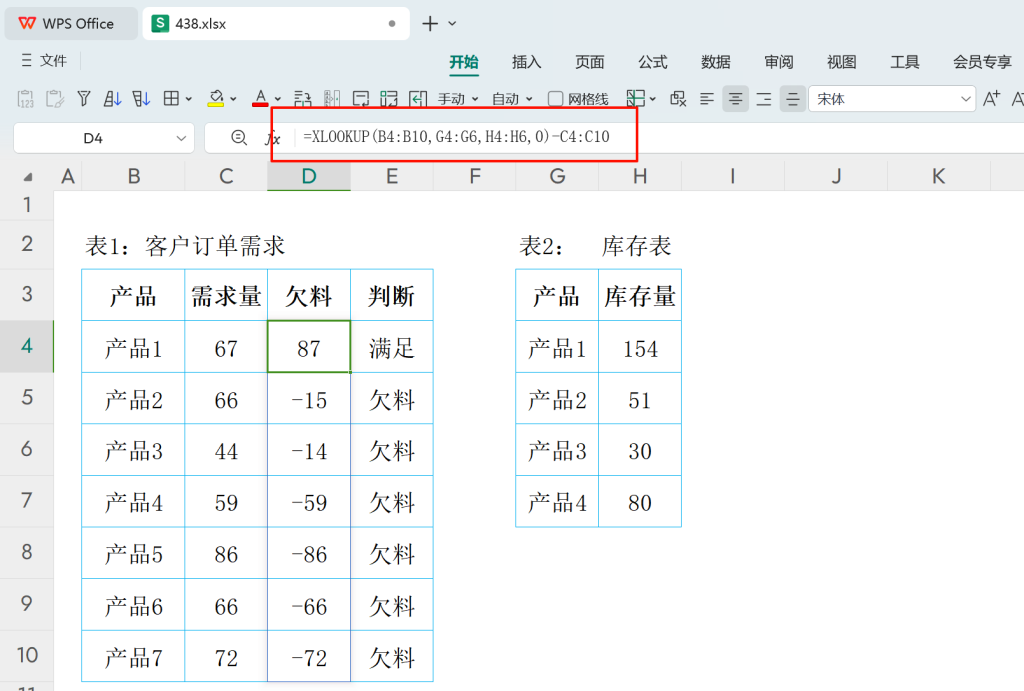Click cell 产品5 in table 1
The image size is (1024, 691).
click(133, 553)
